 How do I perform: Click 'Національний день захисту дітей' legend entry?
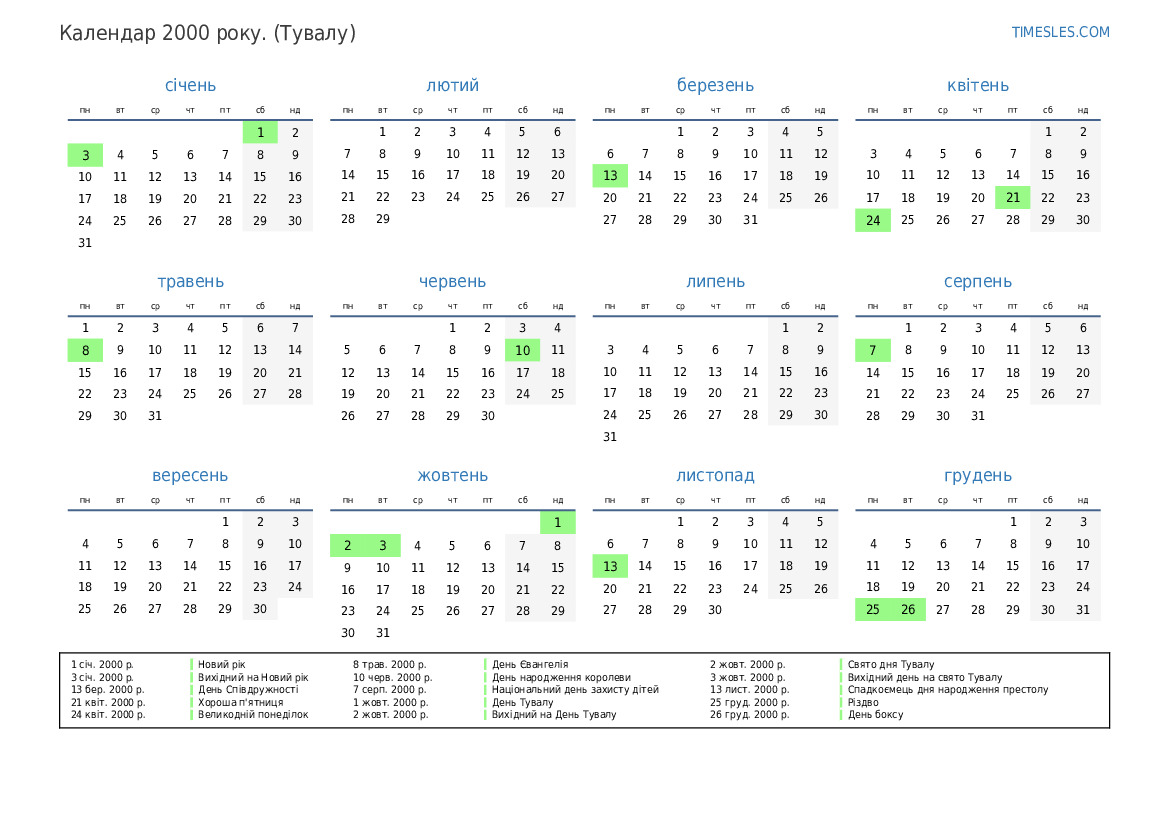(575, 689)
